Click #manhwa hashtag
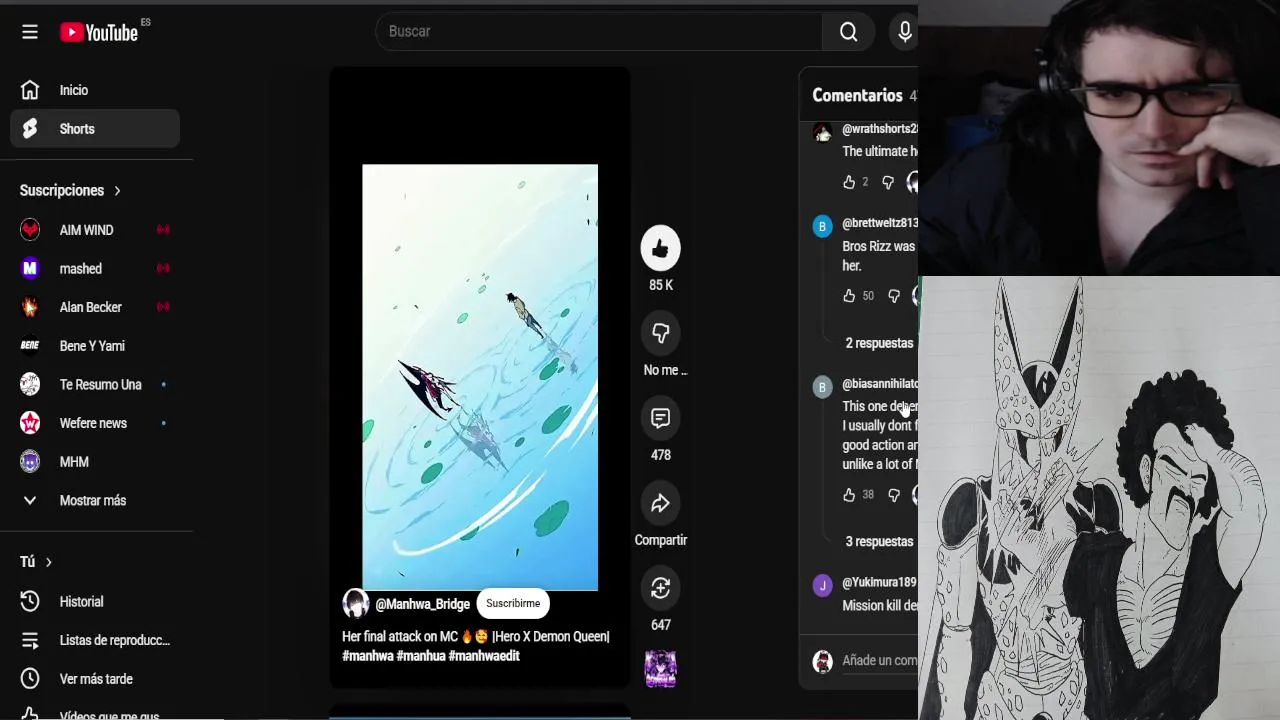The height and width of the screenshot is (720, 1280). (x=367, y=656)
